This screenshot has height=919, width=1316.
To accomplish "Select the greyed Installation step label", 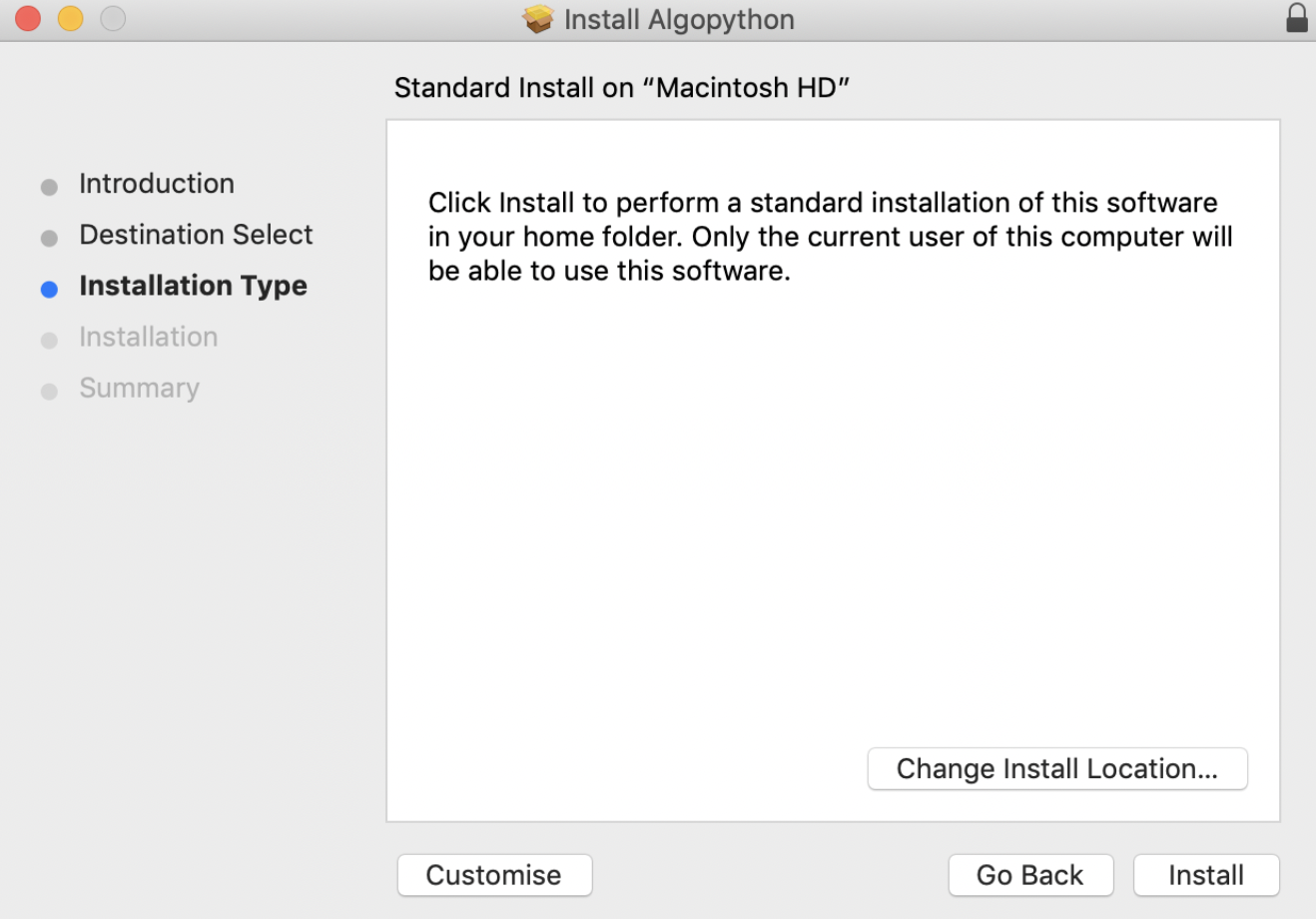I will (148, 337).
